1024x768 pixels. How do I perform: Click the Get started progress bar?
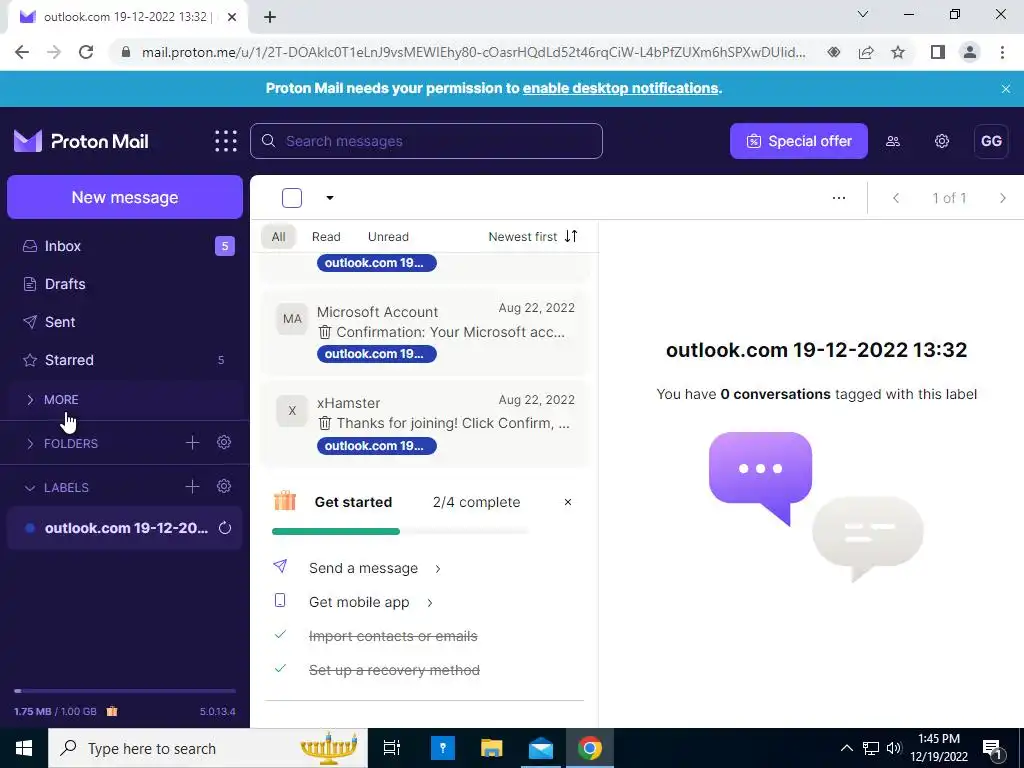pyautogui.click(x=400, y=532)
